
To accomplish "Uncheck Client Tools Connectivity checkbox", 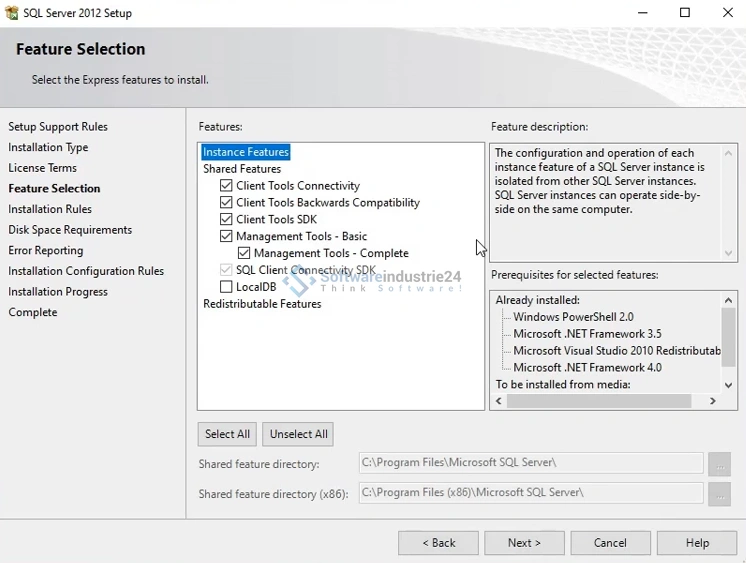I will pos(226,186).
